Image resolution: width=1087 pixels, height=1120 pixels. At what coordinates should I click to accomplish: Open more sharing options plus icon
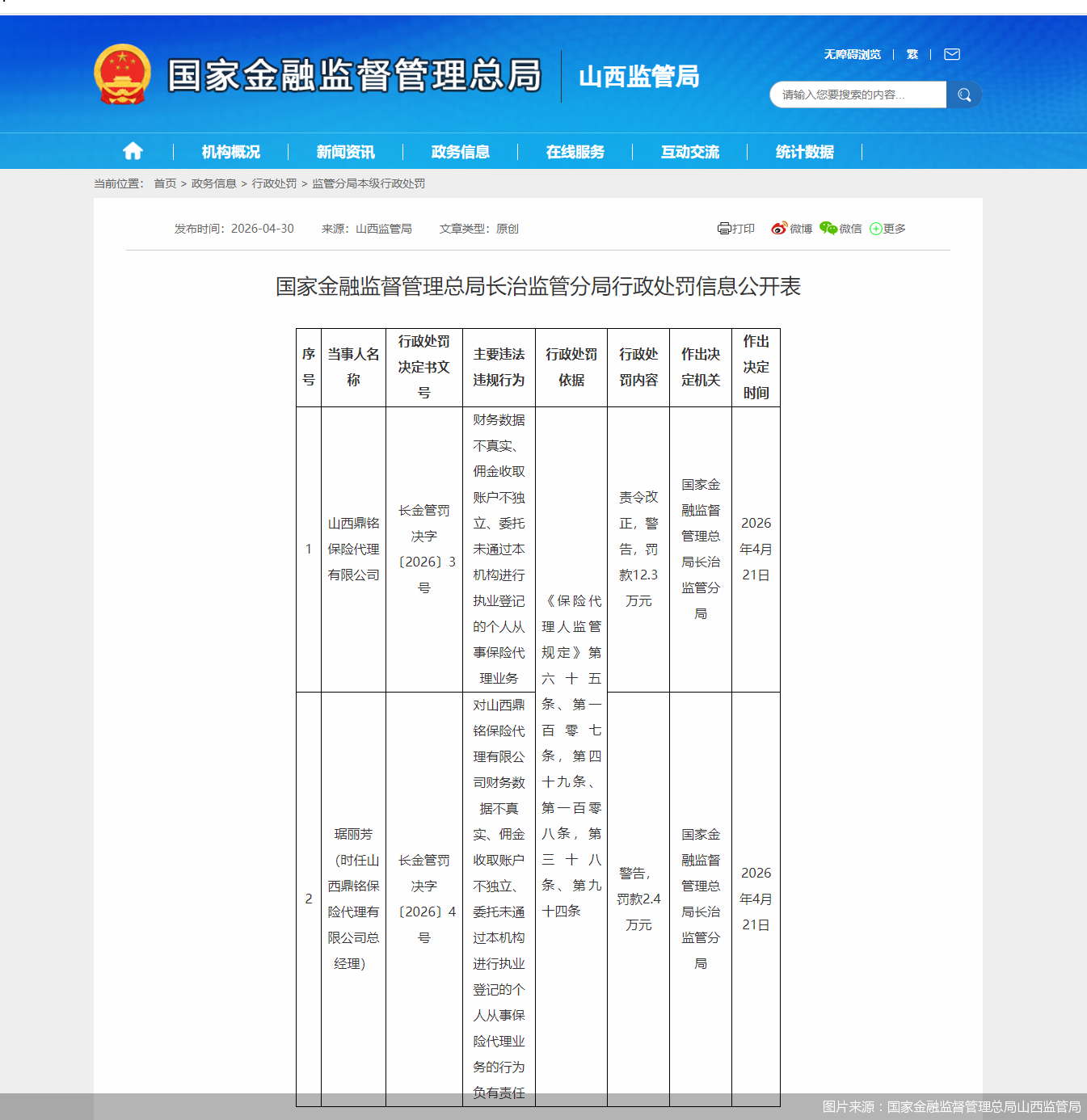click(876, 229)
